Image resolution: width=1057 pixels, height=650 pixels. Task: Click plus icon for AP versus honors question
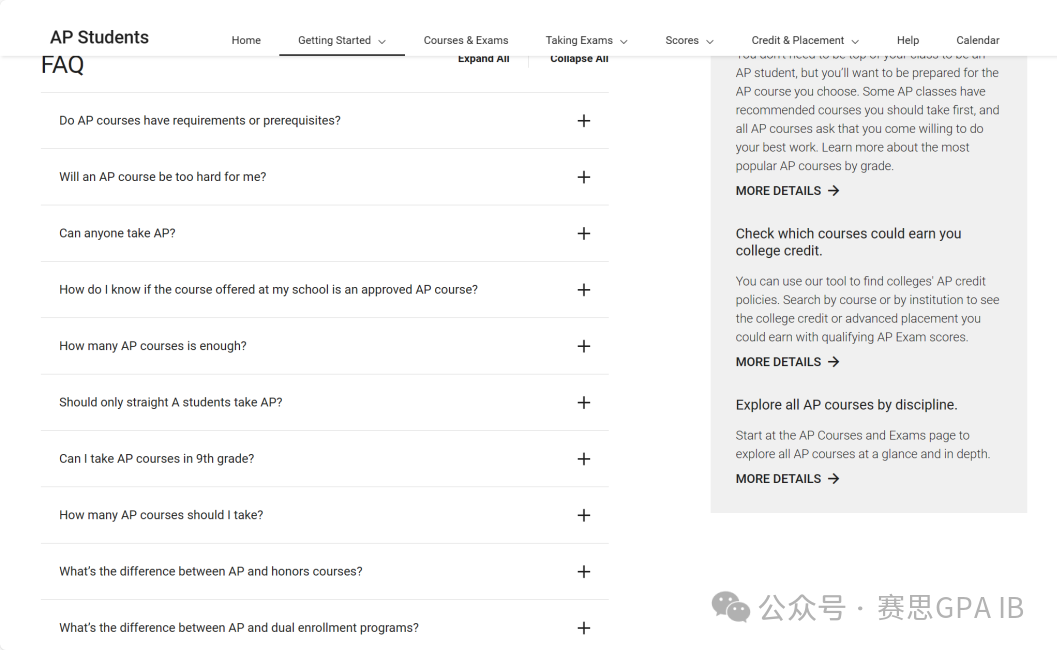click(x=584, y=572)
